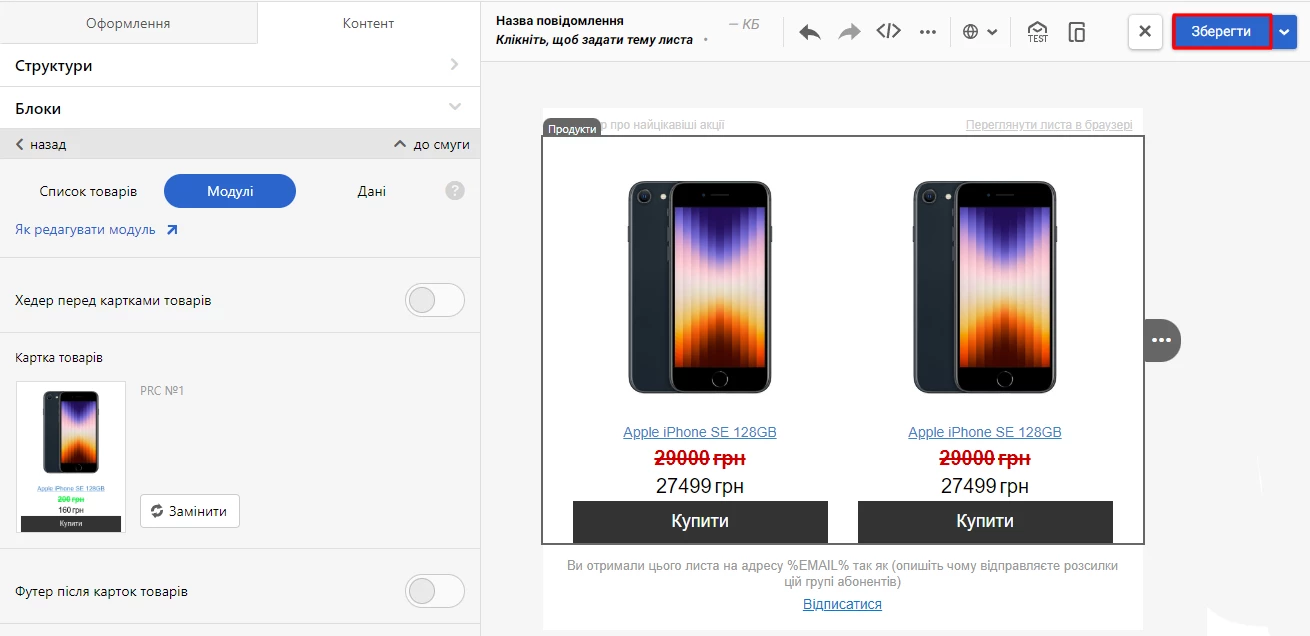This screenshot has height=636, width=1310.
Task: Open the HTML code editor icon
Action: click(888, 31)
